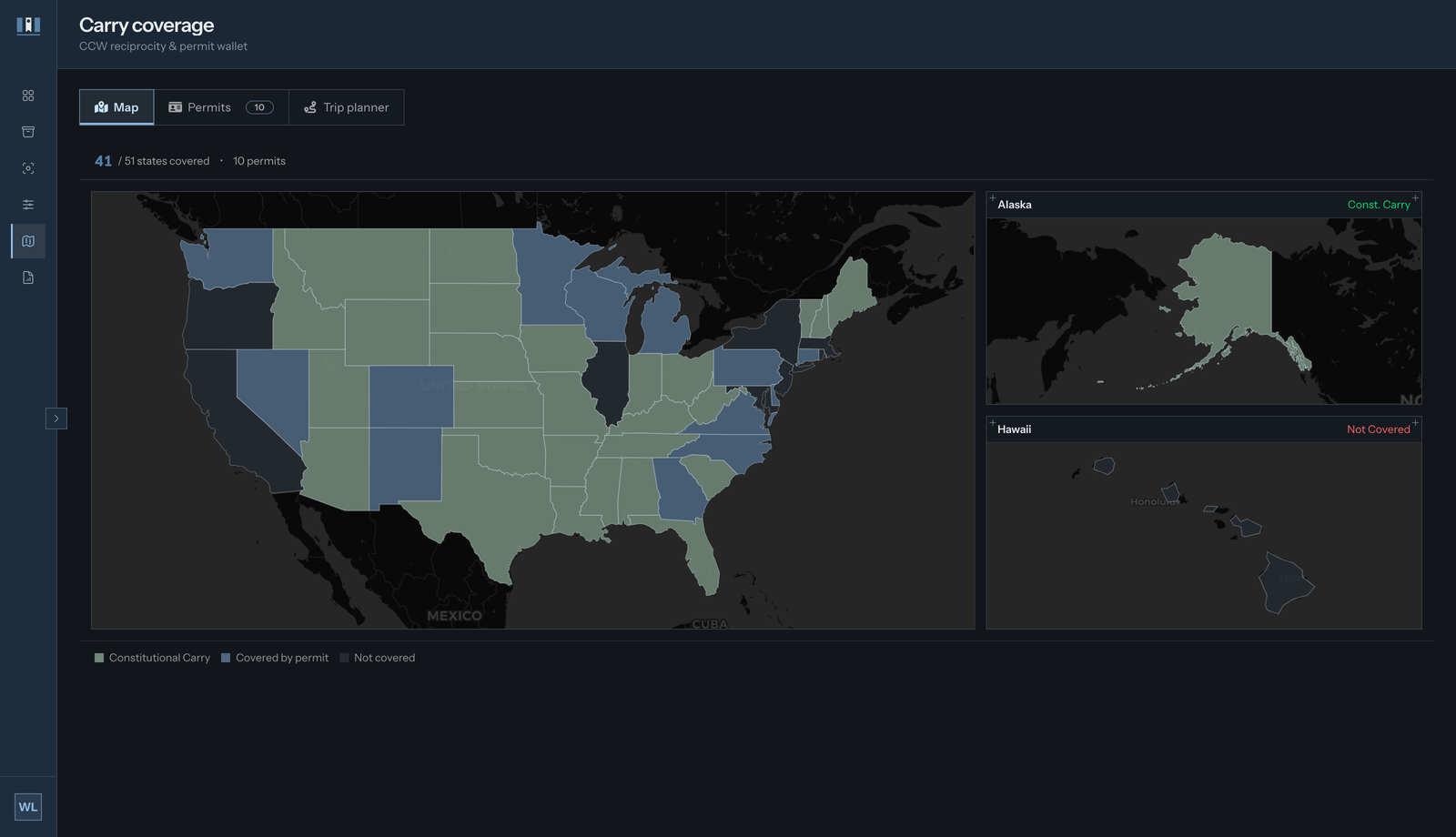
Task: Click the Constitutional Carry legend swatch
Action: click(99, 658)
